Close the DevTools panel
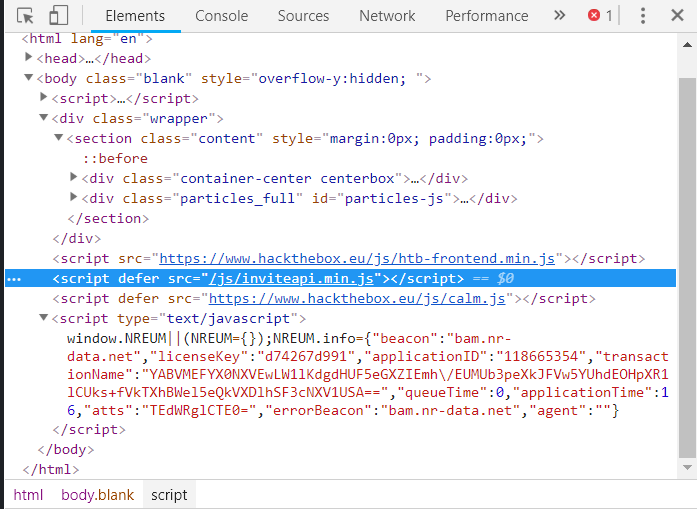The height and width of the screenshot is (509, 697). pyautogui.click(x=677, y=16)
